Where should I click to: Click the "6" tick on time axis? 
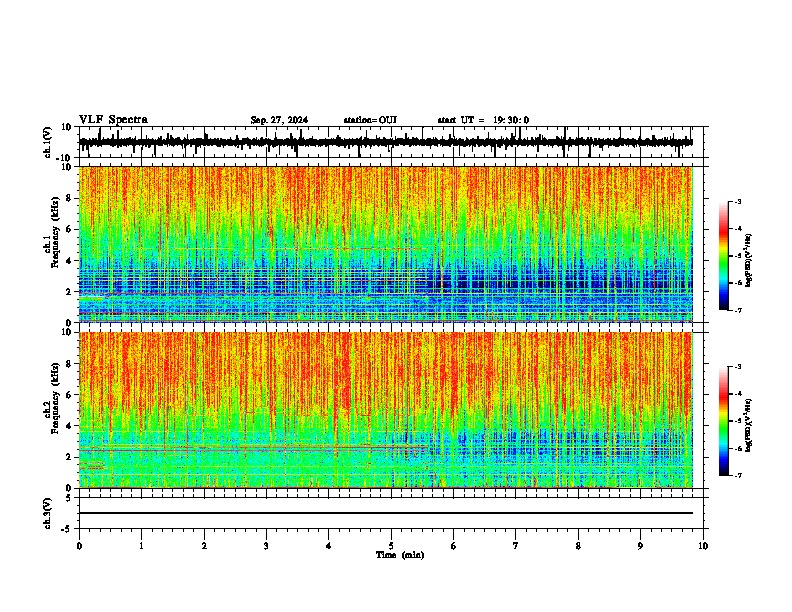(454, 546)
